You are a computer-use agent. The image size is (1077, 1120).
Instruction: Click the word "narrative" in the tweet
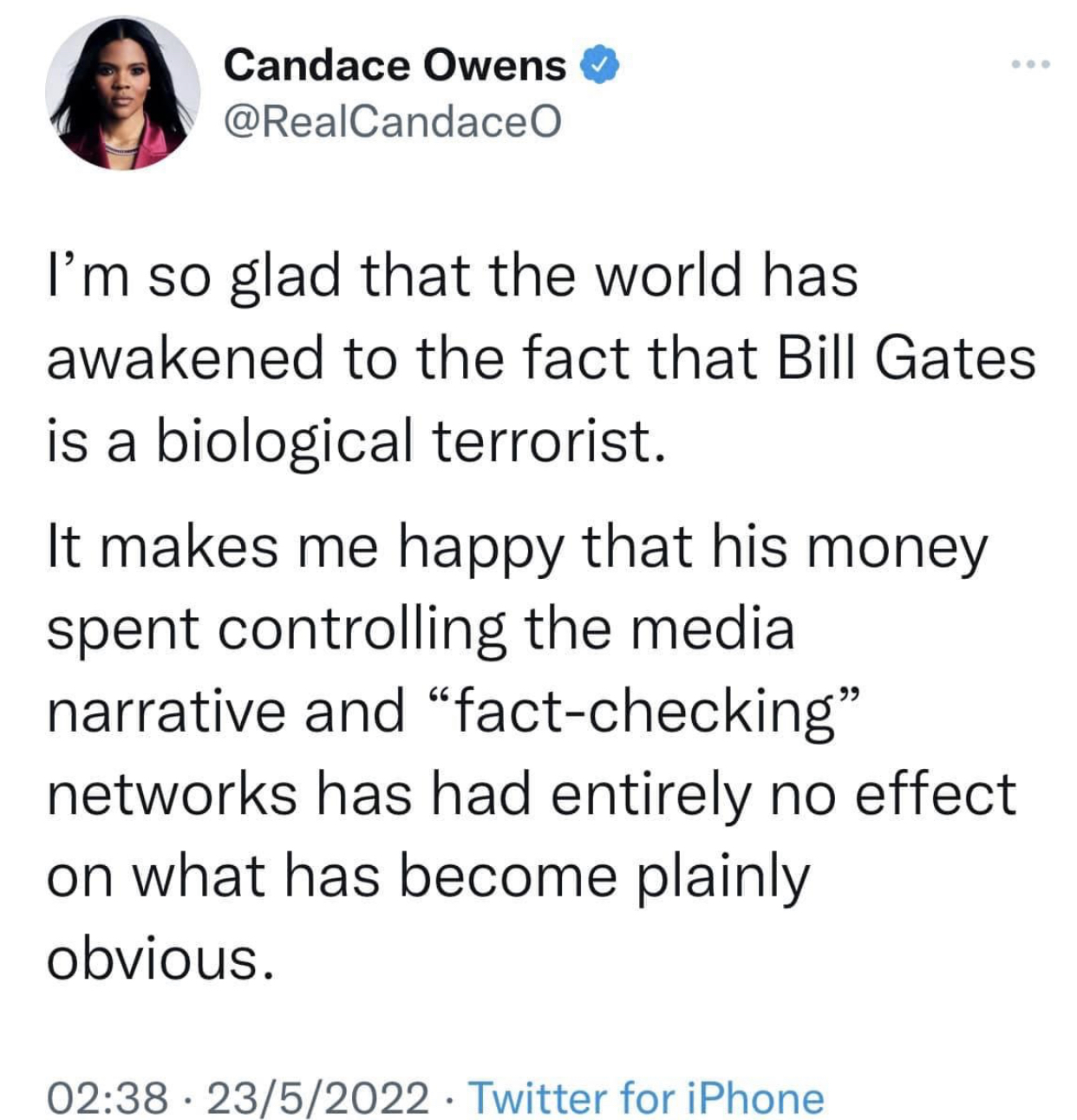[164, 710]
